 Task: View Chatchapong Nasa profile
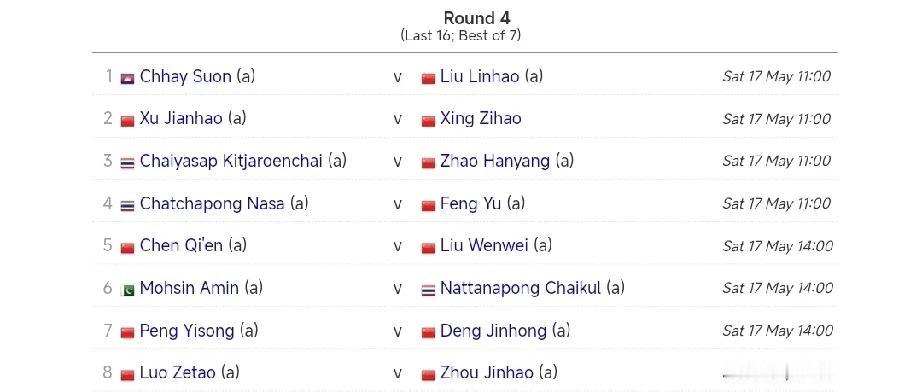pos(212,204)
